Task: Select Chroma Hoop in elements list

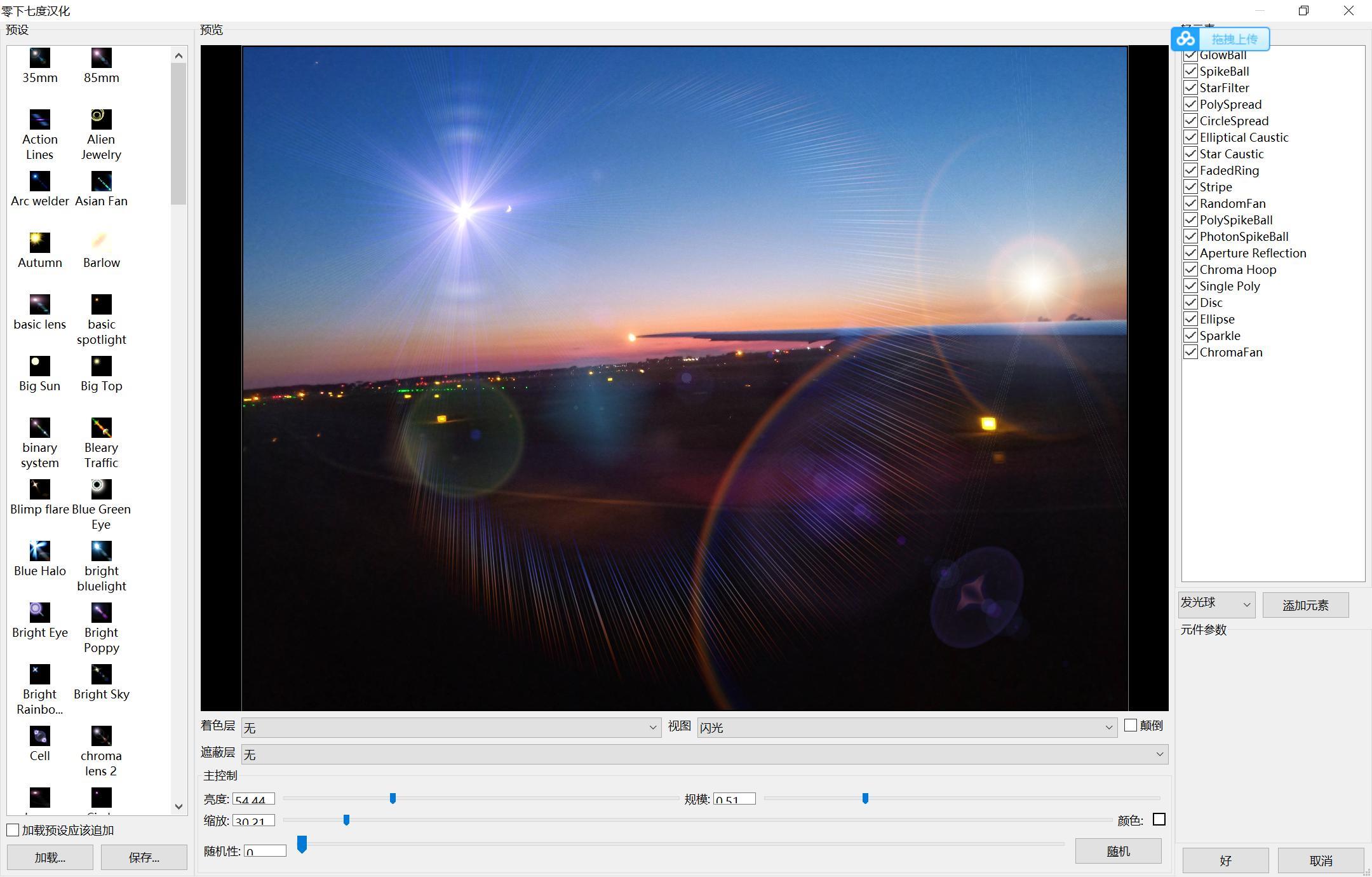Action: click(x=1237, y=269)
